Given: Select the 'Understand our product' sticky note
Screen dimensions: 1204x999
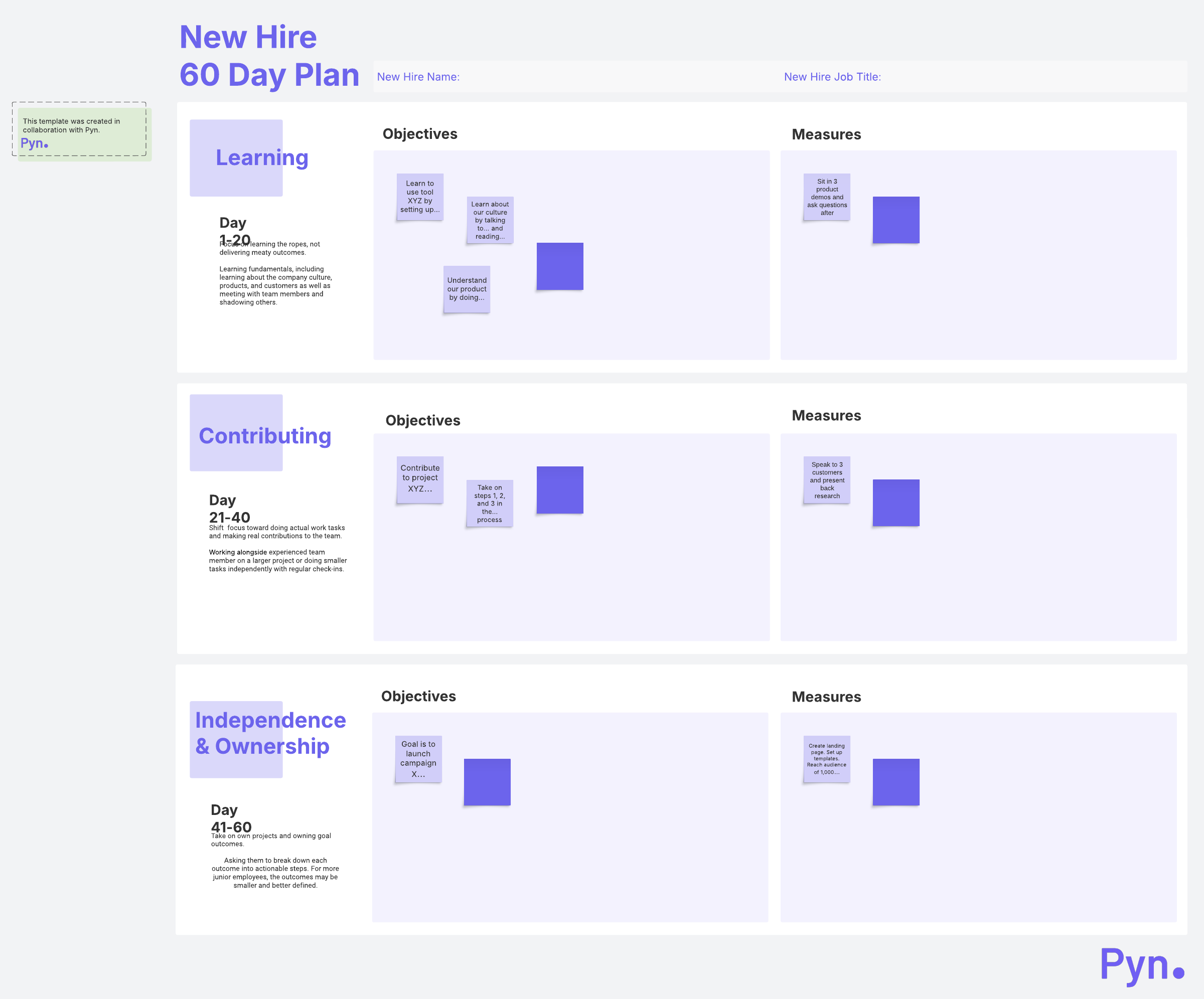Looking at the screenshot, I should click(x=467, y=289).
